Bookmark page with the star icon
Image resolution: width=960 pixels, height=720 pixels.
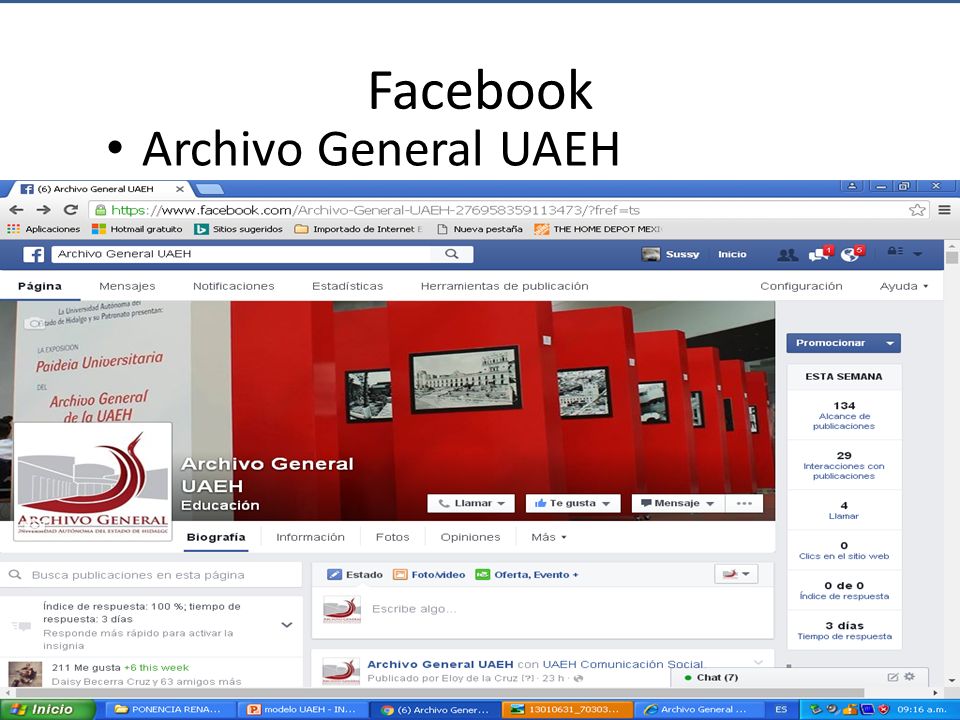(x=917, y=210)
